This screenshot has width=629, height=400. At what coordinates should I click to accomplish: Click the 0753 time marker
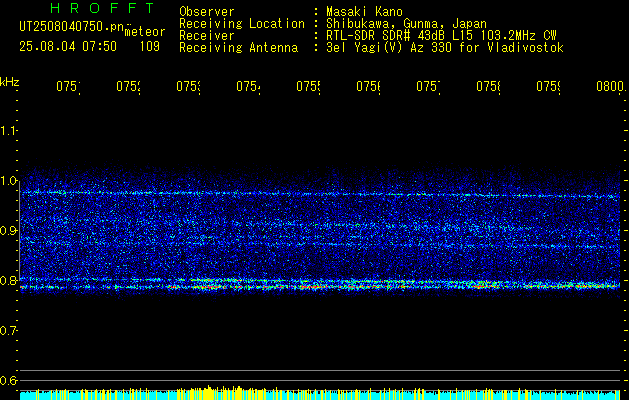click(x=189, y=87)
